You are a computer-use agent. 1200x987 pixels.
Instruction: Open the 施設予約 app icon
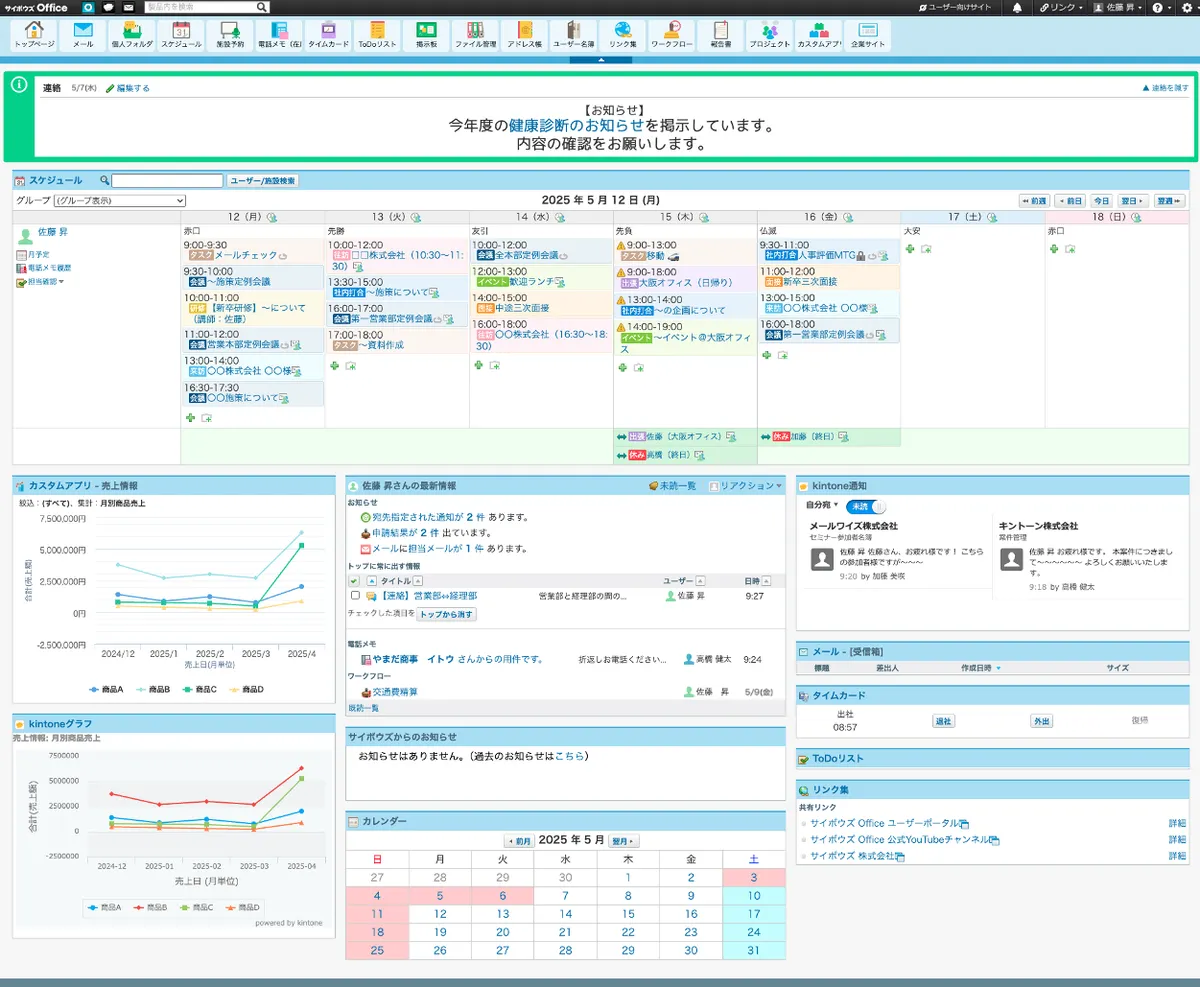tap(230, 35)
